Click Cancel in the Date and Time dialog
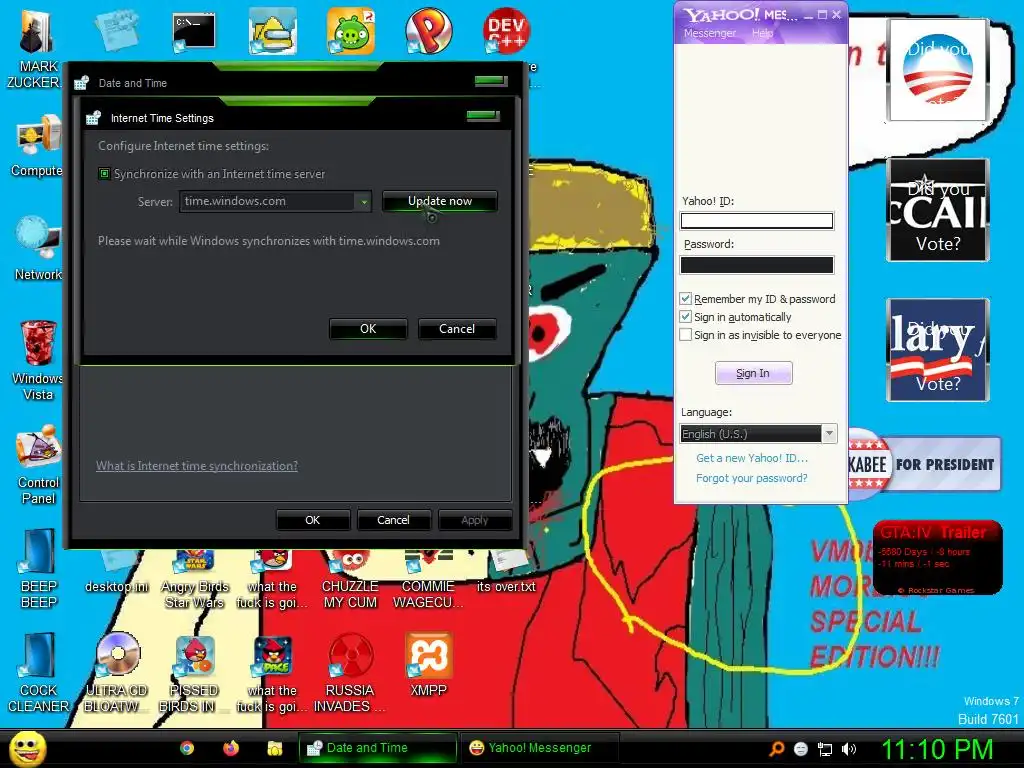The width and height of the screenshot is (1024, 768). (393, 520)
